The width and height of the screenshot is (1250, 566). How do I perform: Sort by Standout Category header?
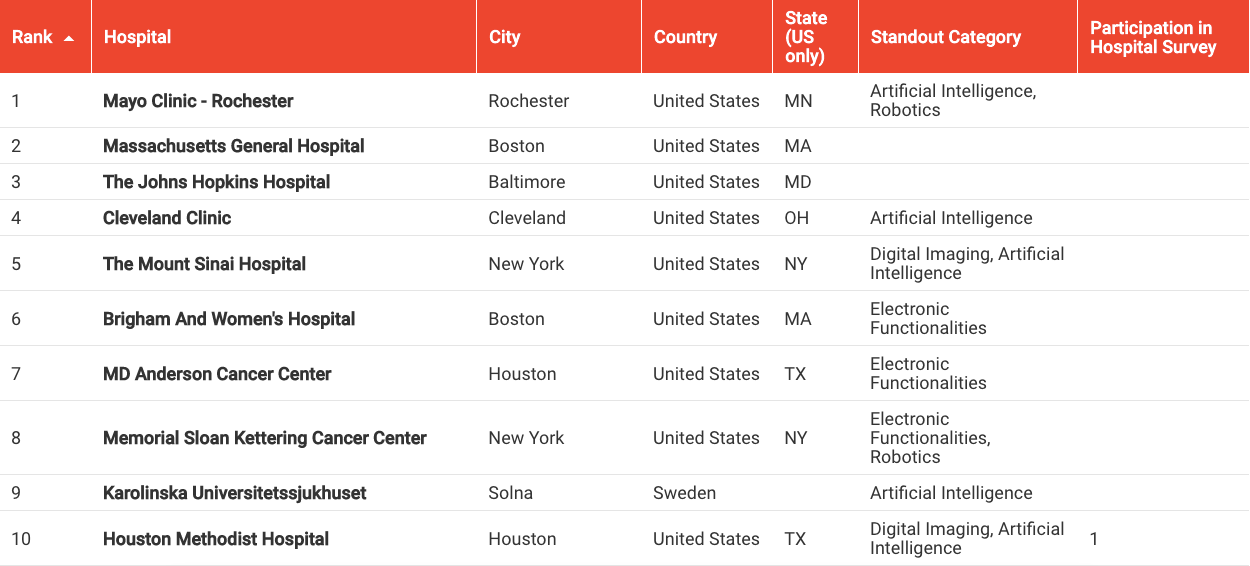click(945, 37)
